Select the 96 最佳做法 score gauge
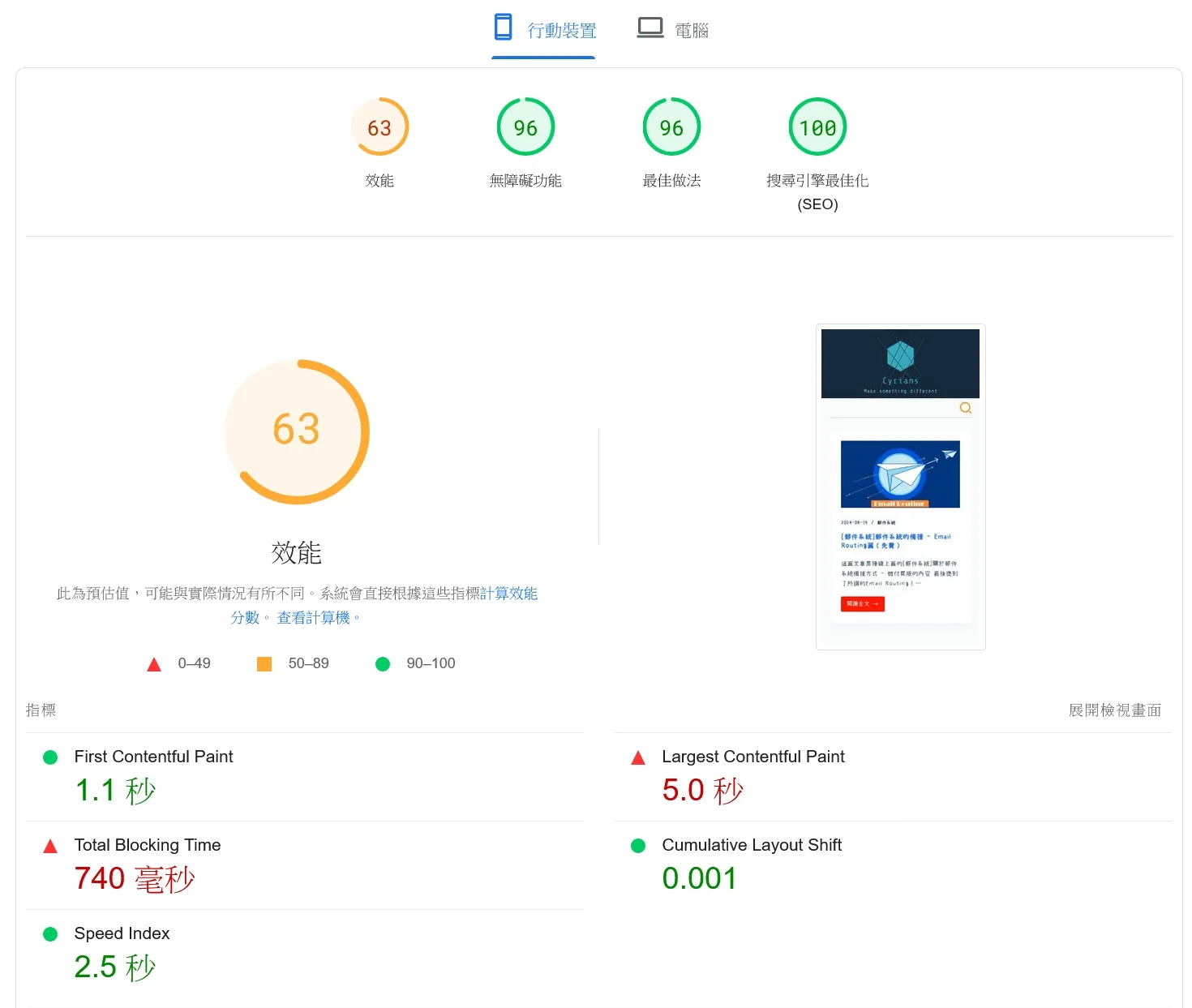Screen dimensions: 1192x1008 point(671,127)
